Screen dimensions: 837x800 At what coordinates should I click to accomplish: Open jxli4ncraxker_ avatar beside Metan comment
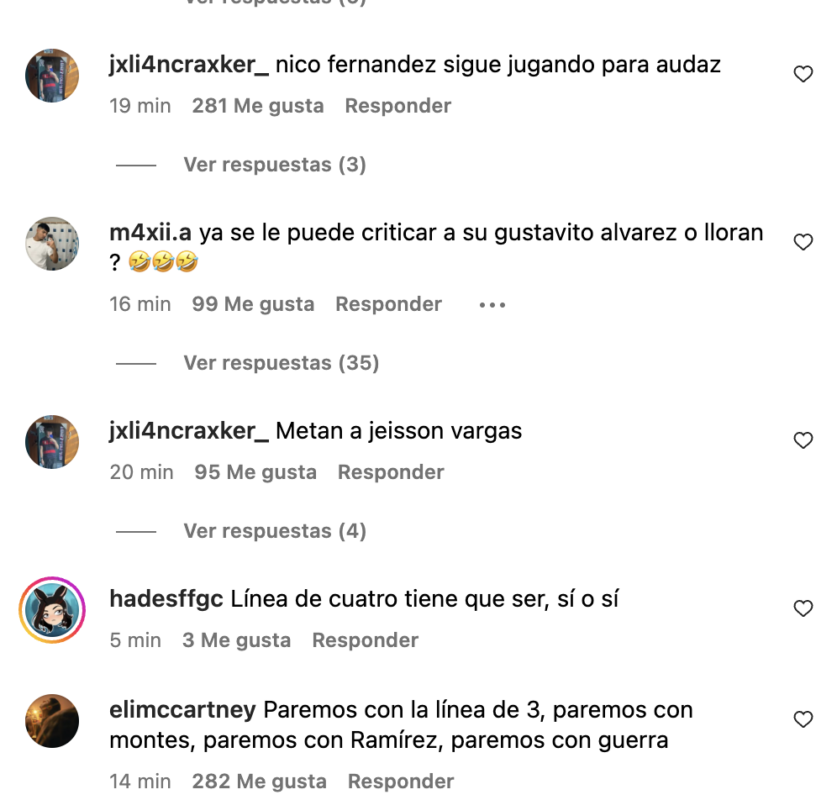(52, 442)
